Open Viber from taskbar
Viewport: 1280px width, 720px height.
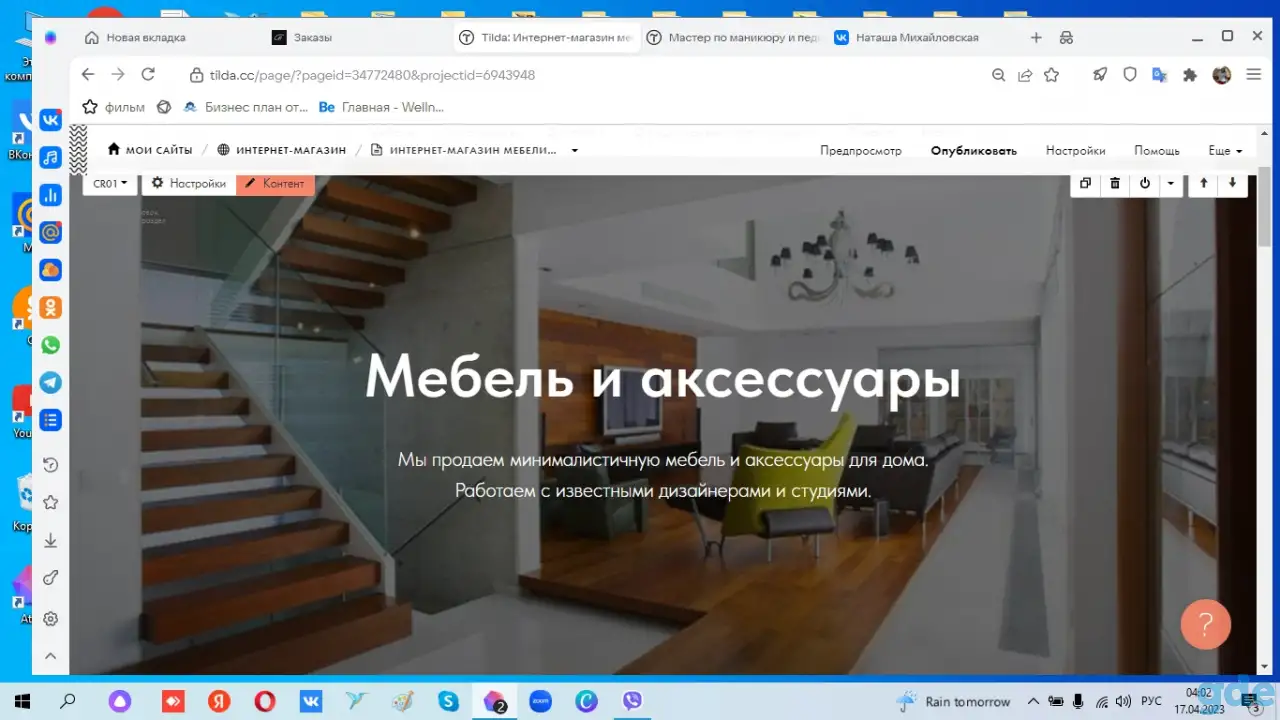[x=632, y=701]
